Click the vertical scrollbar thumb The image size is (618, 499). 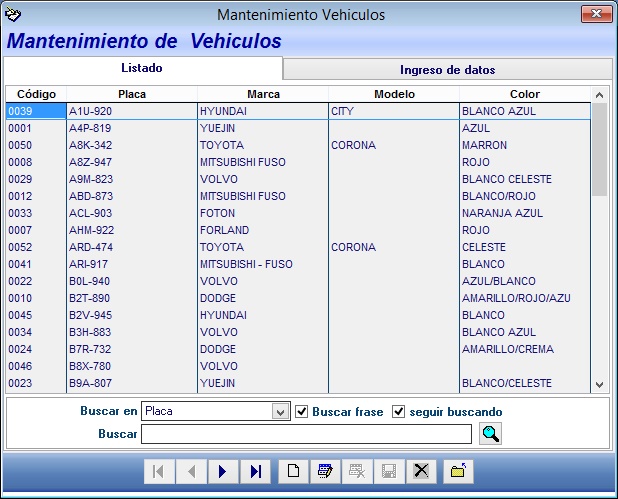[x=599, y=149]
